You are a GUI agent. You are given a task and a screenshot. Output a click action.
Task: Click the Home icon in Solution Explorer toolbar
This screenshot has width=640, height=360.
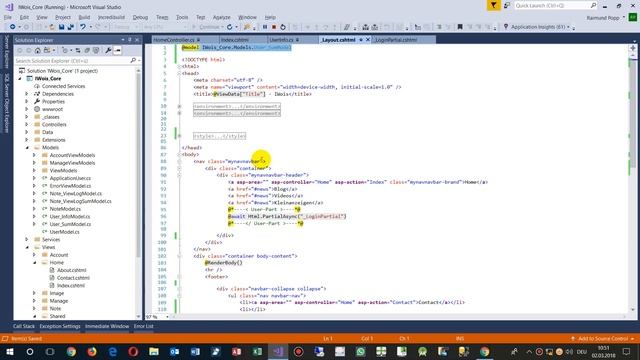pos(38,50)
